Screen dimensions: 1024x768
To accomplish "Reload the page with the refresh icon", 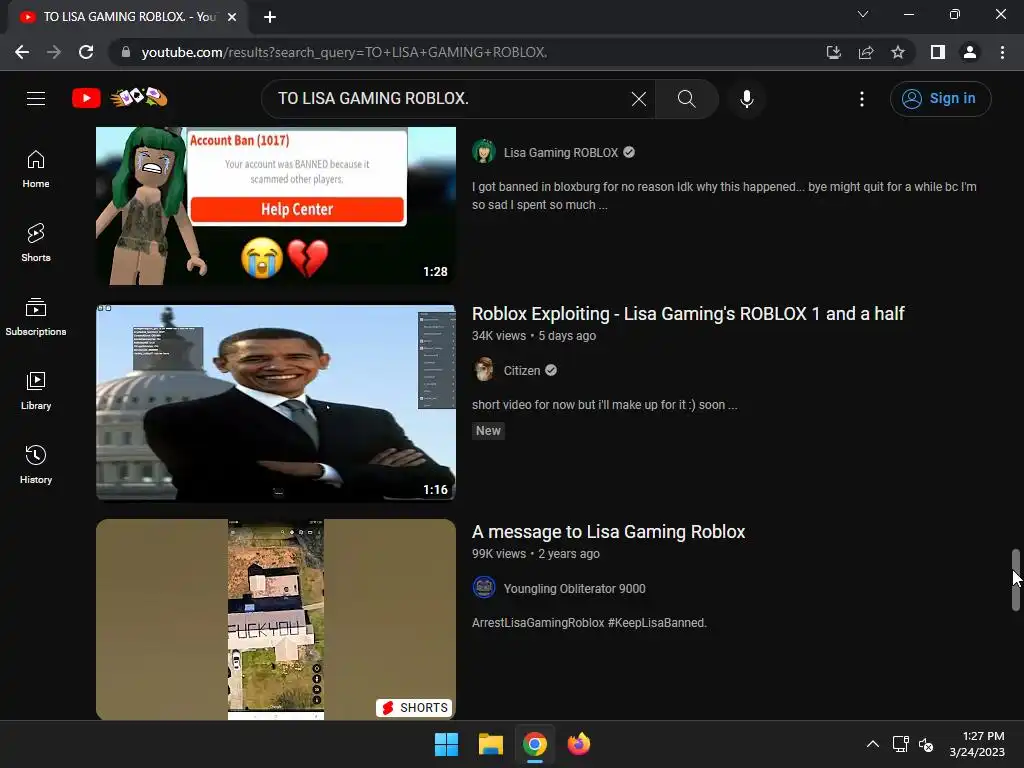I will 86,52.
